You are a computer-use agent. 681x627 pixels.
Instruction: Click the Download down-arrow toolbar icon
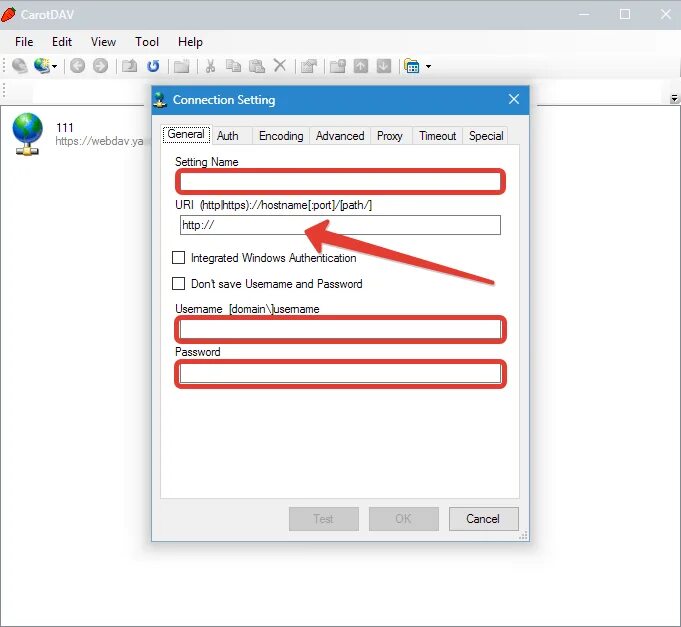point(384,66)
